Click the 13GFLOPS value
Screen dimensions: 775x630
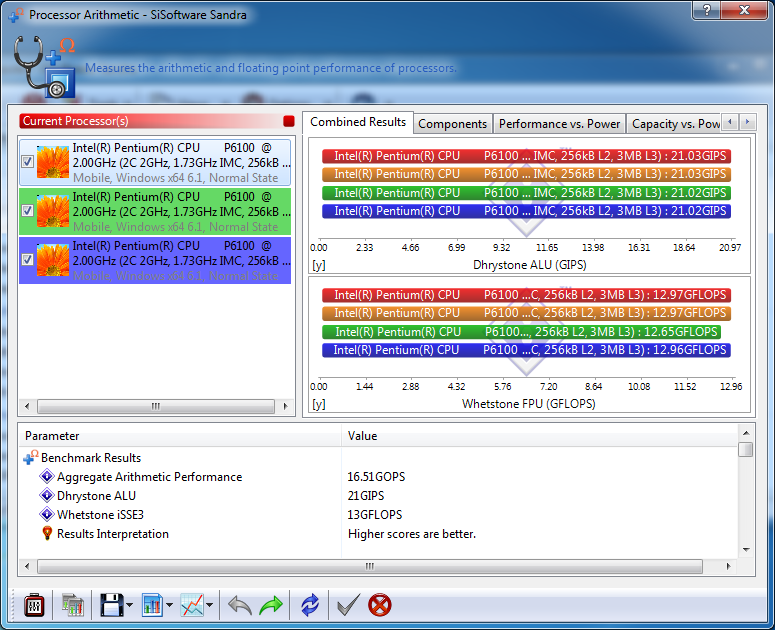(x=375, y=515)
